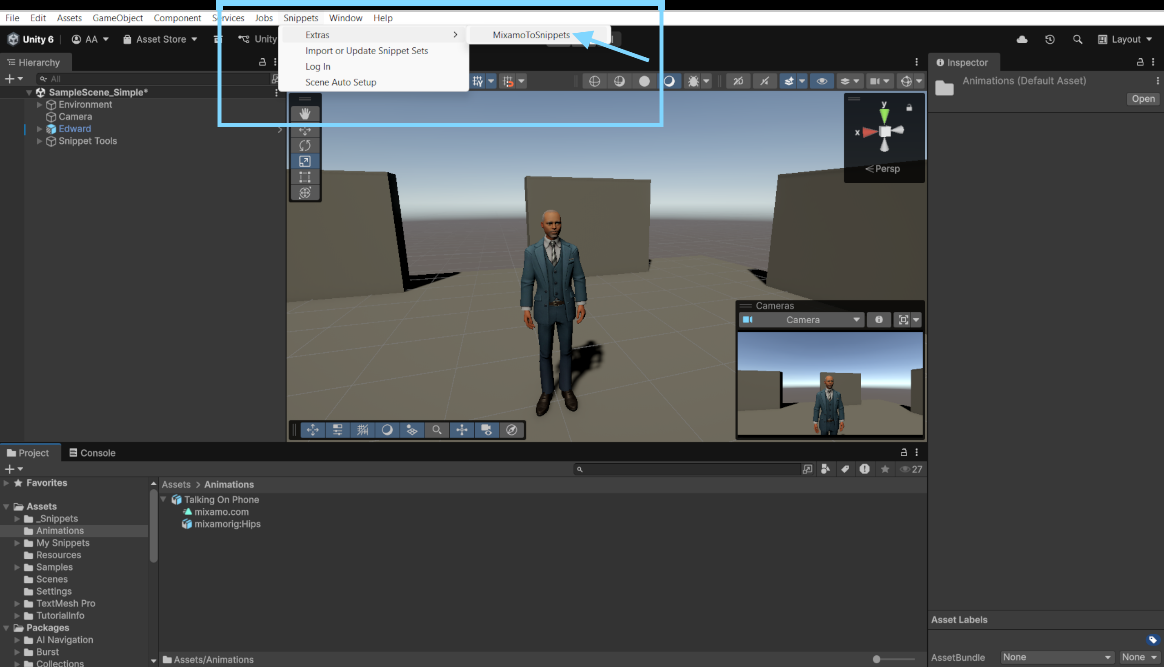1164x667 pixels.
Task: Toggle Scene visibility eye button
Action: (x=822, y=81)
